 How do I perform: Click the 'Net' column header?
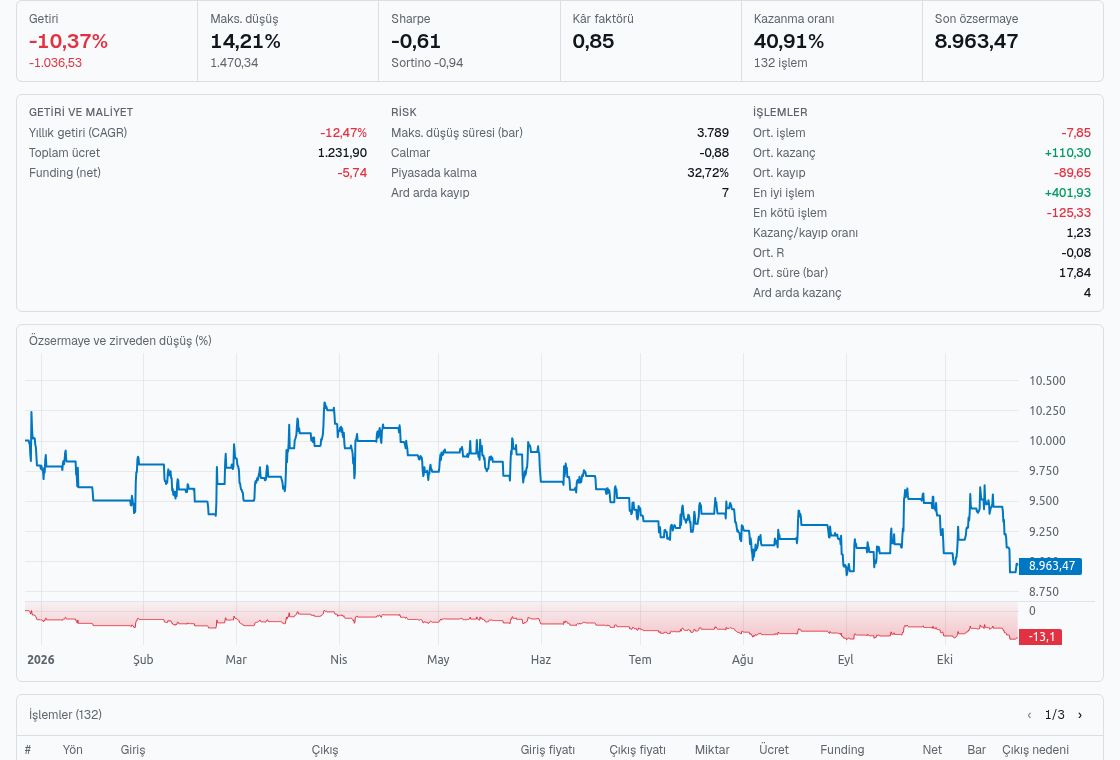pyautogui.click(x=932, y=749)
